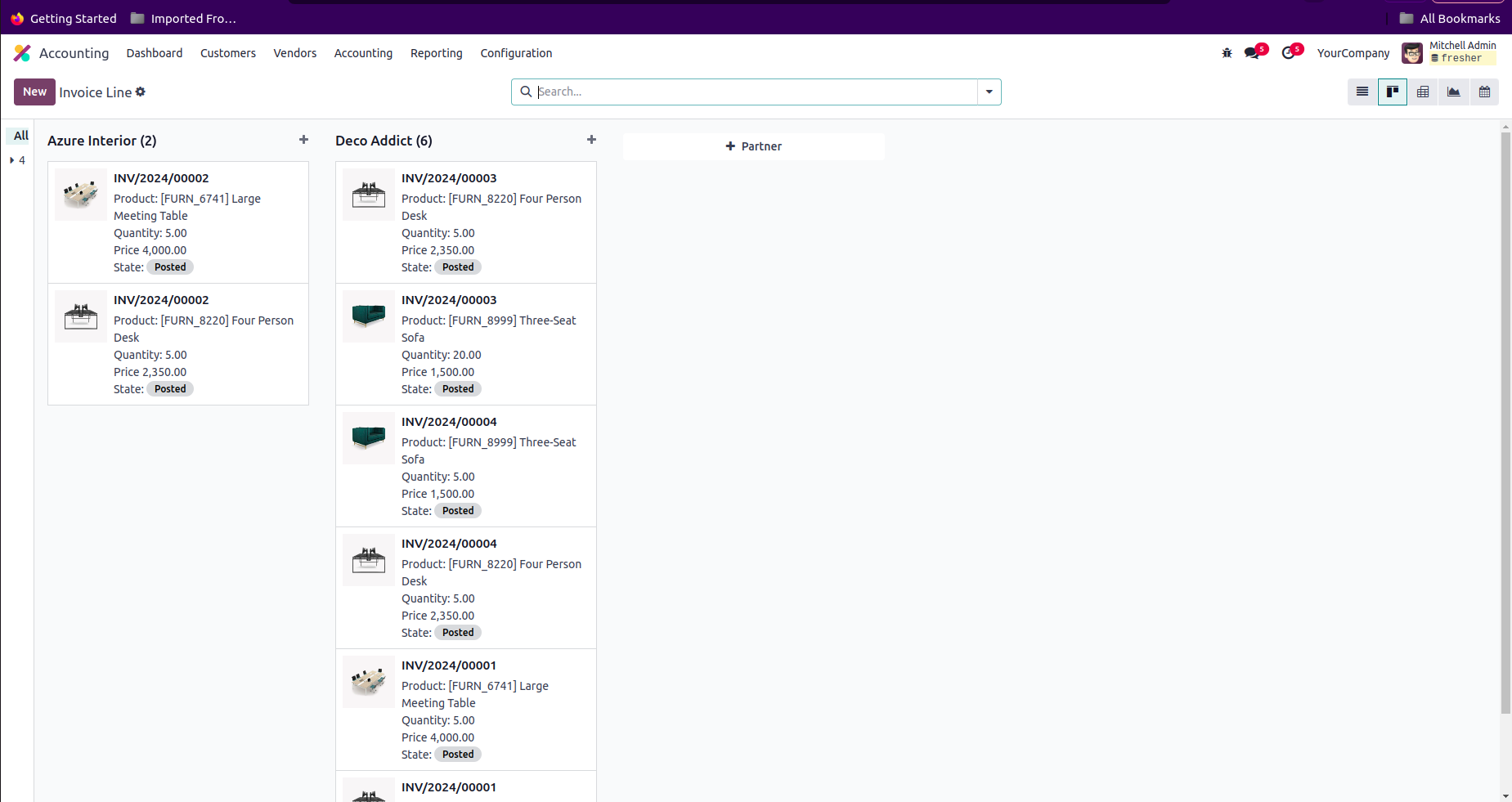Open the Three-Seat Sofa thumbnail in INV/2024/00004
The height and width of the screenshot is (802, 1512).
(368, 438)
